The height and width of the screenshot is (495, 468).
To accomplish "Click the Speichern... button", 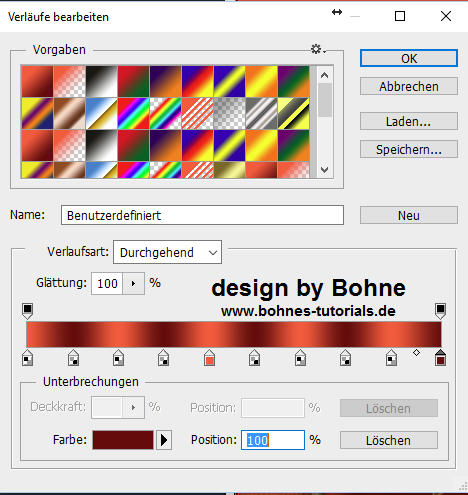I will (x=409, y=149).
